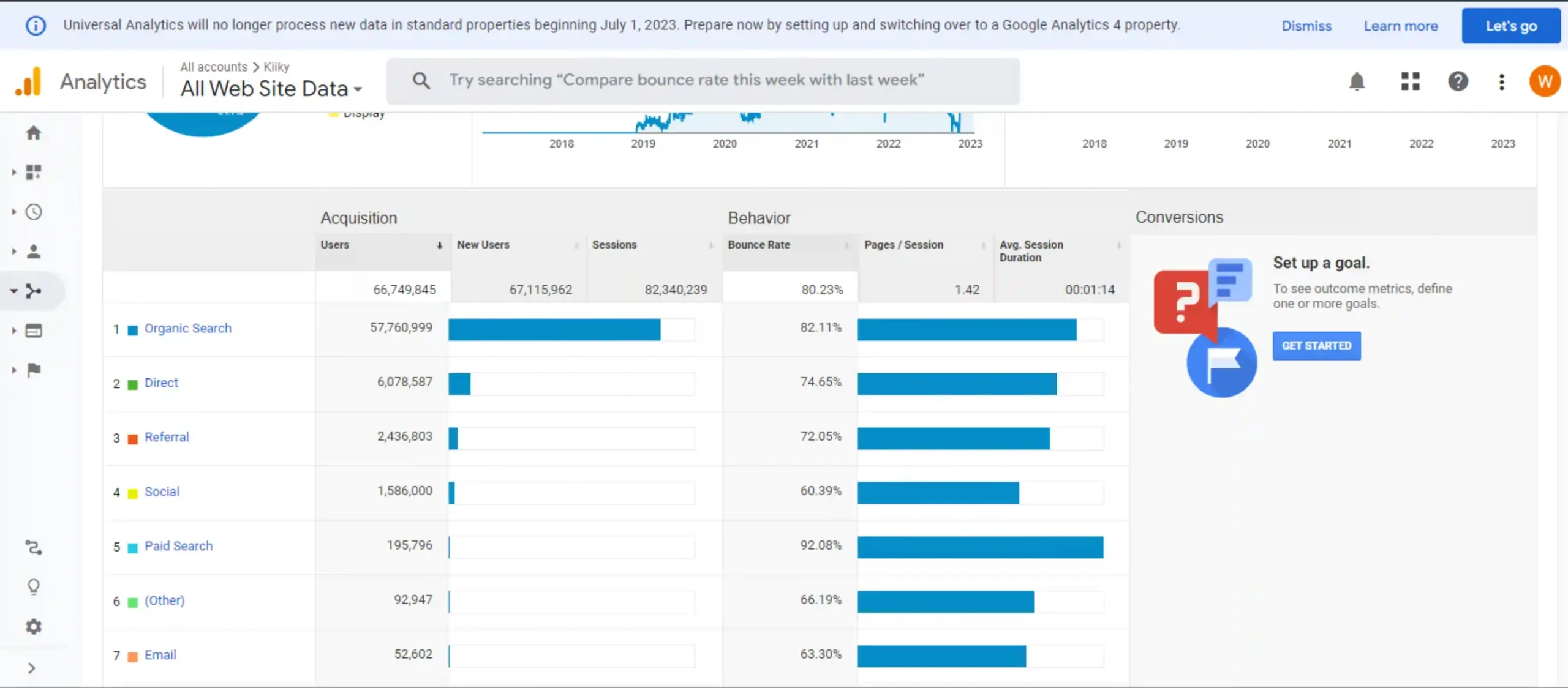Open Audience person icon in sidebar
The height and width of the screenshot is (688, 1568).
pyautogui.click(x=34, y=251)
